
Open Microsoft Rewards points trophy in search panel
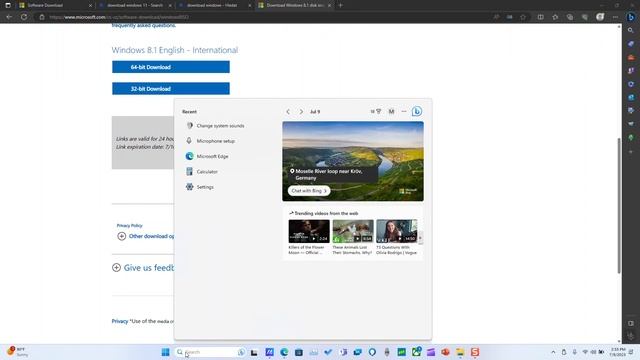coord(376,111)
